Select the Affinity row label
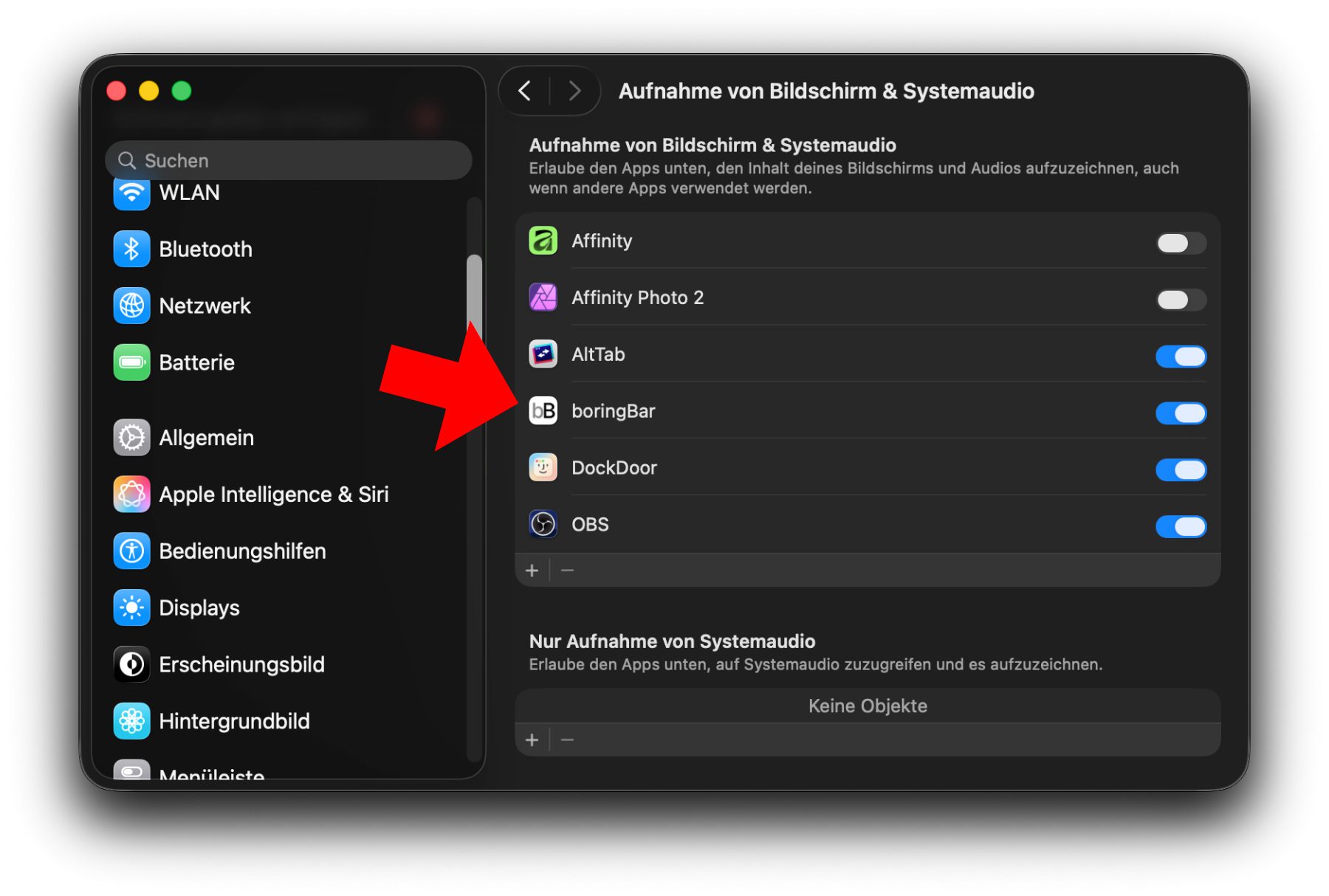The width and height of the screenshot is (1329, 896). [x=602, y=241]
